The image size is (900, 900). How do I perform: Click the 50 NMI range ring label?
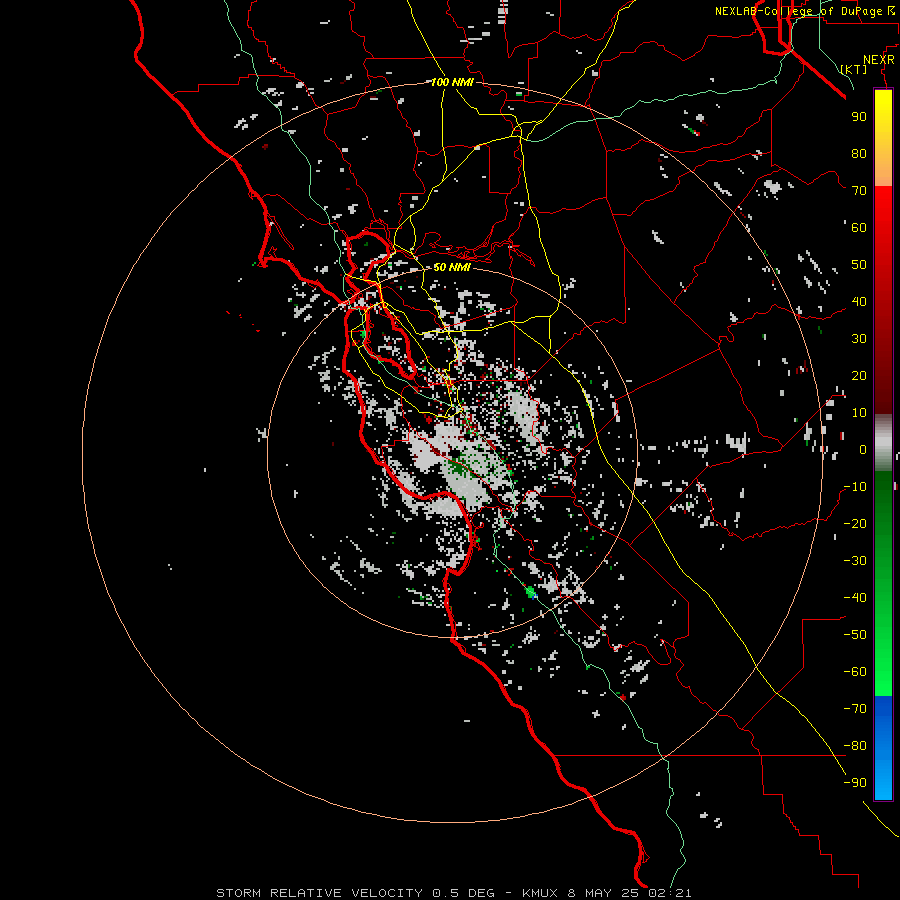tap(452, 267)
